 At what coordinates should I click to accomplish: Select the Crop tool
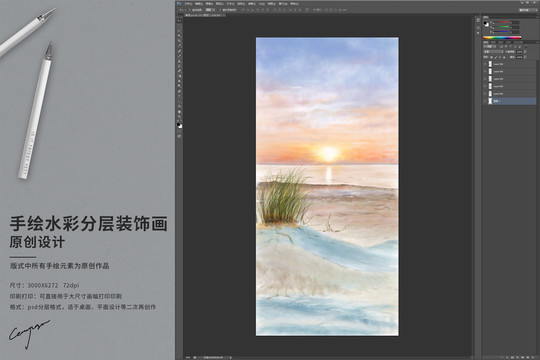179,40
